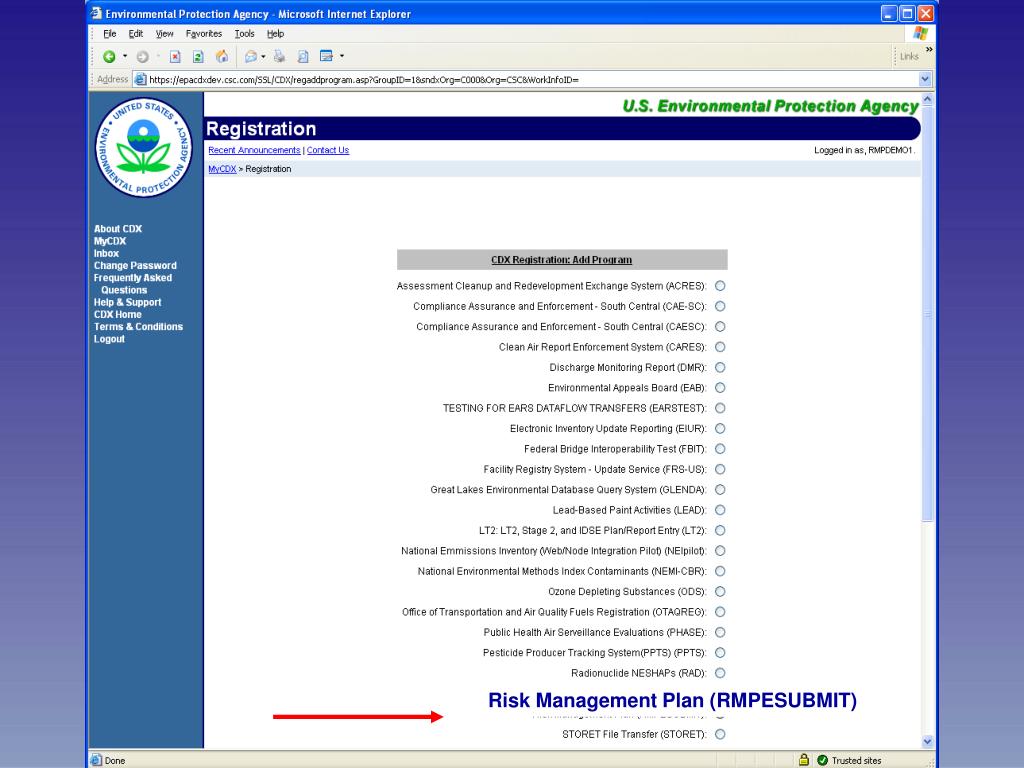Expand the Links toolbar chevron
Image resolution: width=1024 pixels, height=768 pixels.
click(x=929, y=50)
